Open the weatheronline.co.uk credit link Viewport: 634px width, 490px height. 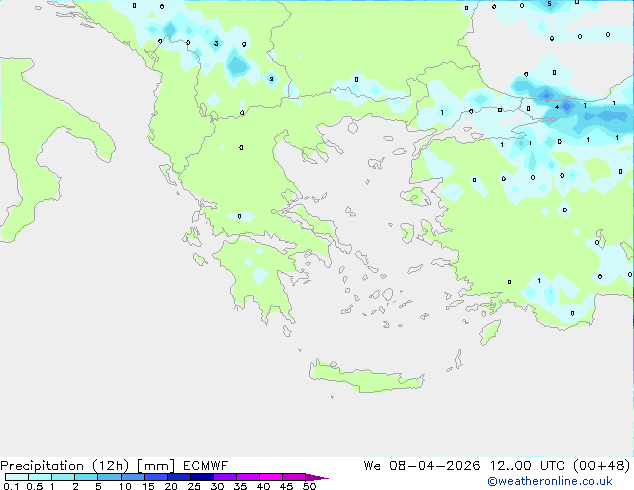549,481
